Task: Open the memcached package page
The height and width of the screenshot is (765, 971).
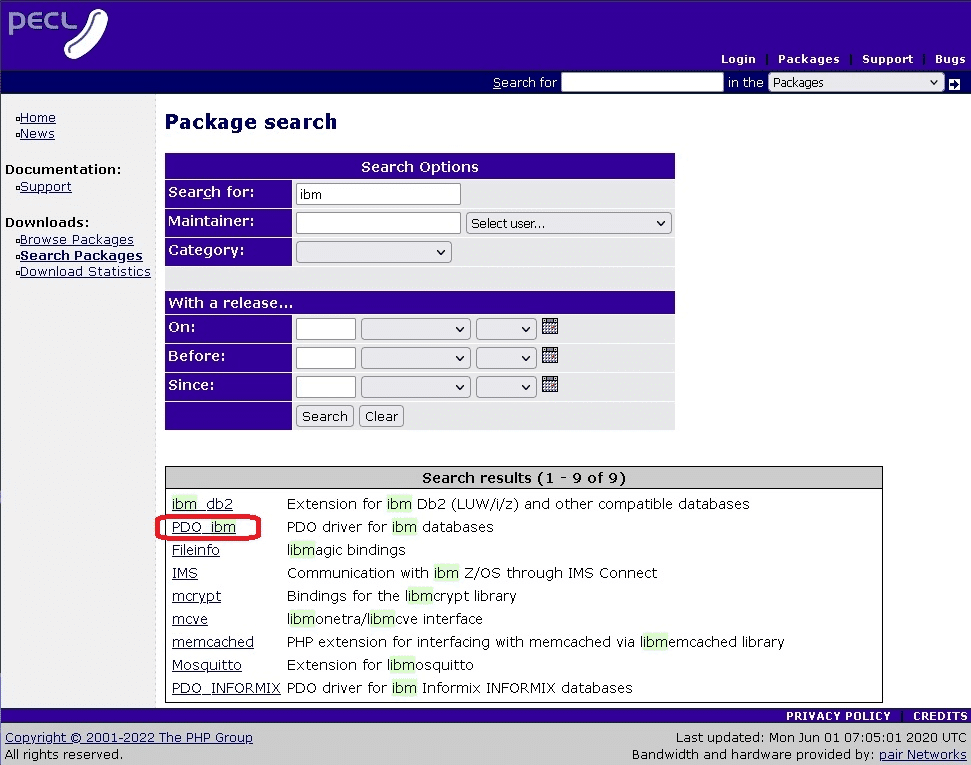Action: [212, 641]
